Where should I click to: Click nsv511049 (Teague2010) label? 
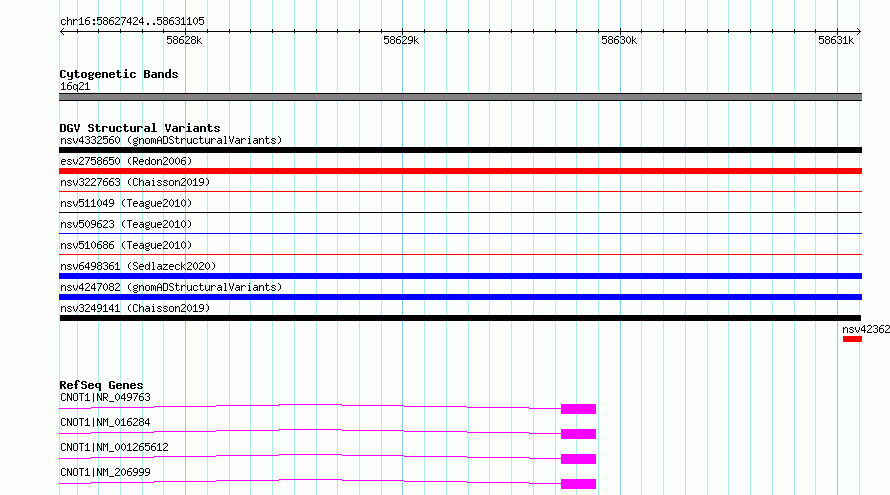(126, 203)
